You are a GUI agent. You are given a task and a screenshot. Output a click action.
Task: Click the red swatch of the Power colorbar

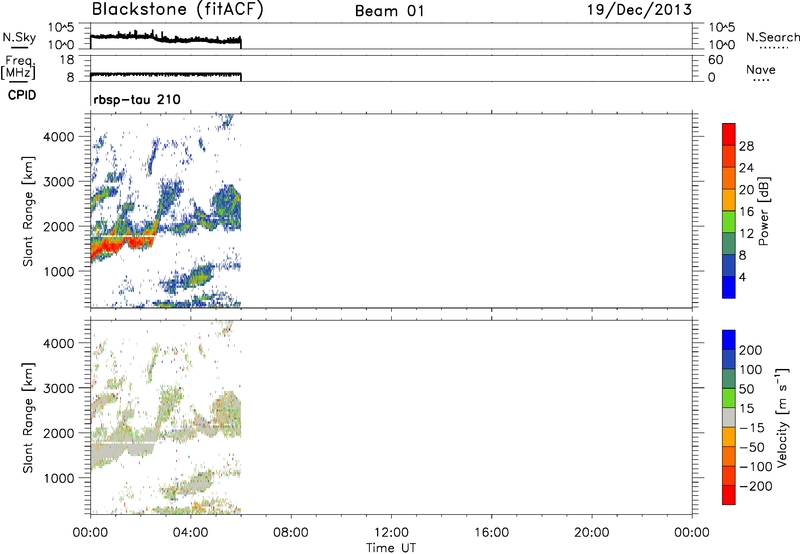tap(729, 135)
